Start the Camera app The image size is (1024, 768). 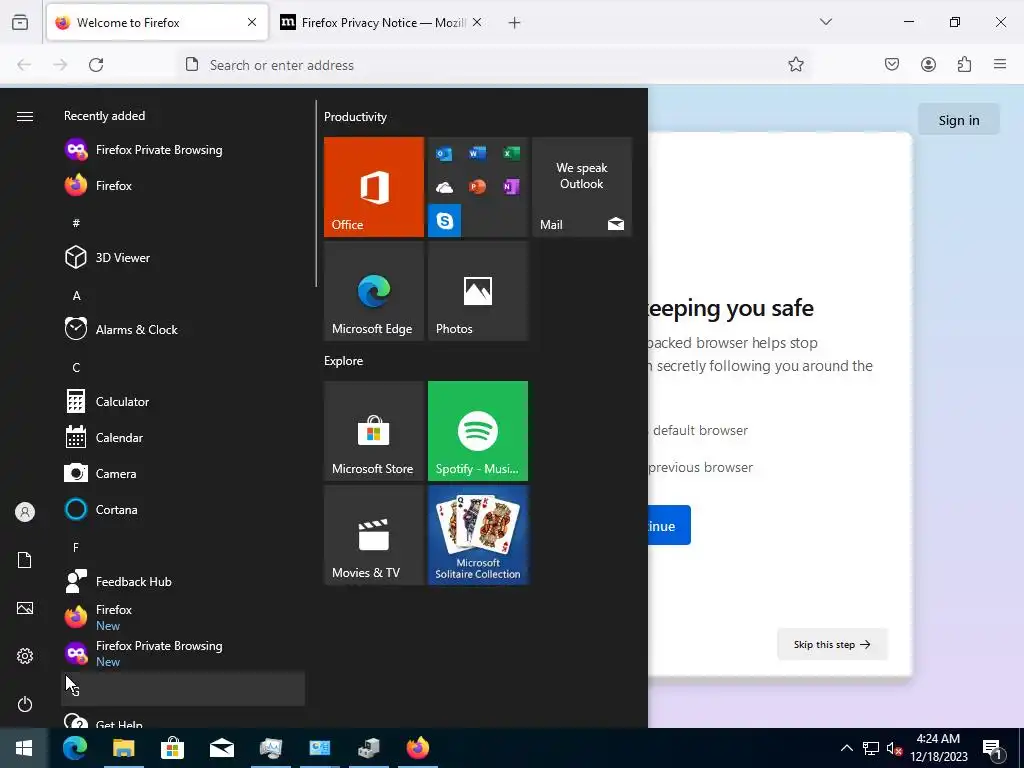click(x=183, y=473)
